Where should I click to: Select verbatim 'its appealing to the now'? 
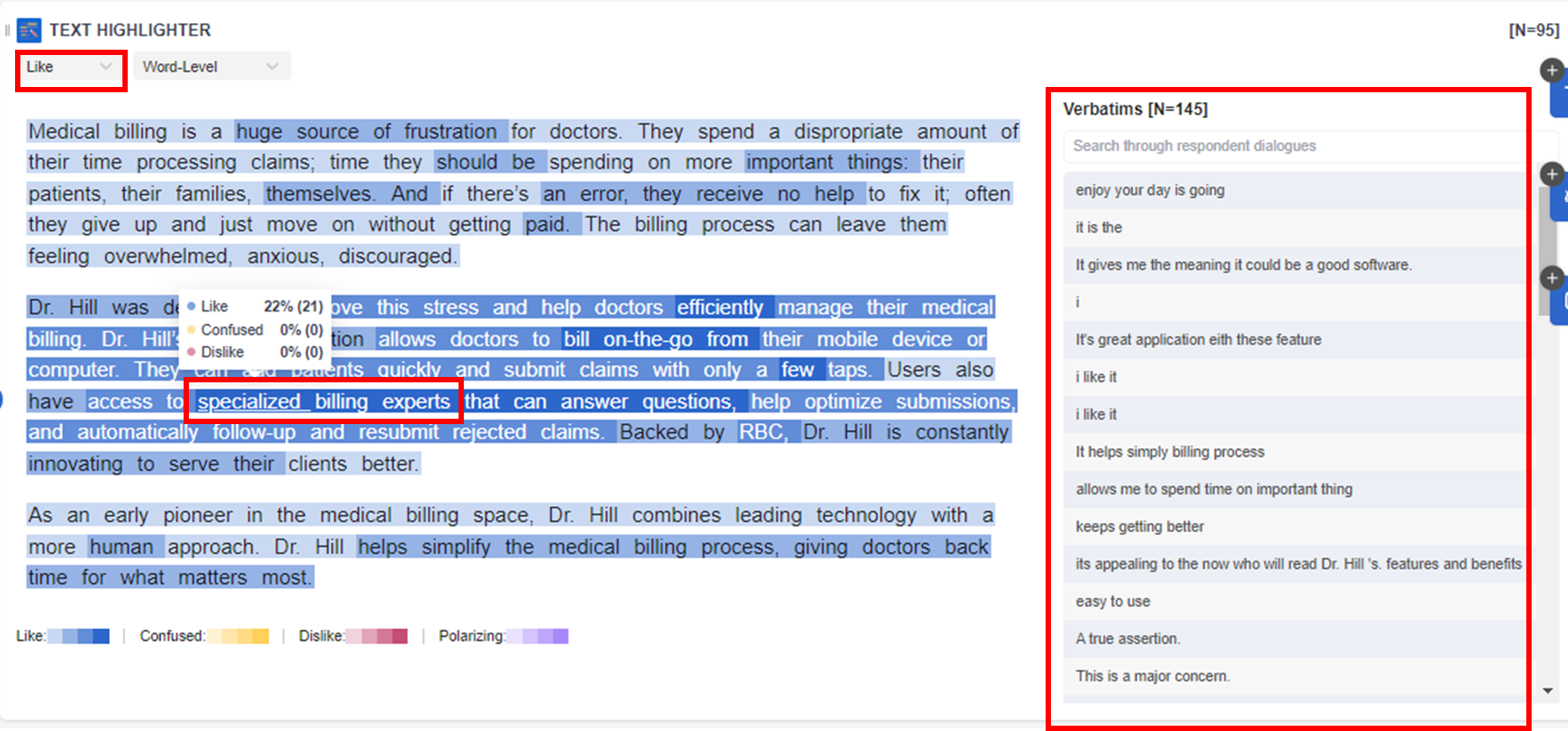tap(1295, 563)
